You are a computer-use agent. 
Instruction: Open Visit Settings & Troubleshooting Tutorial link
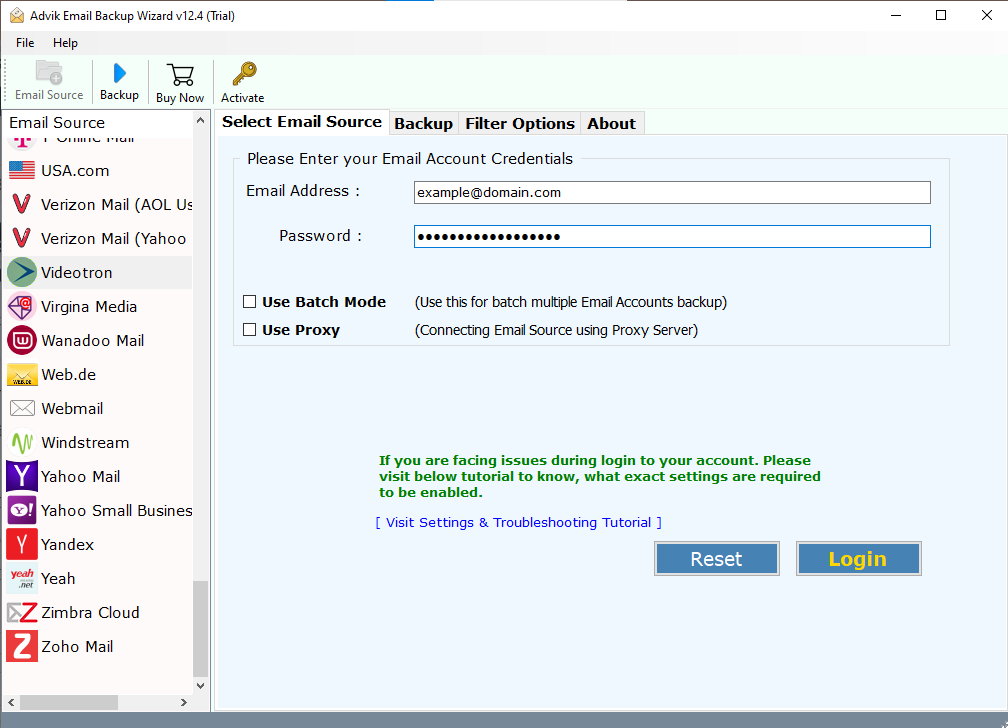coord(519,522)
